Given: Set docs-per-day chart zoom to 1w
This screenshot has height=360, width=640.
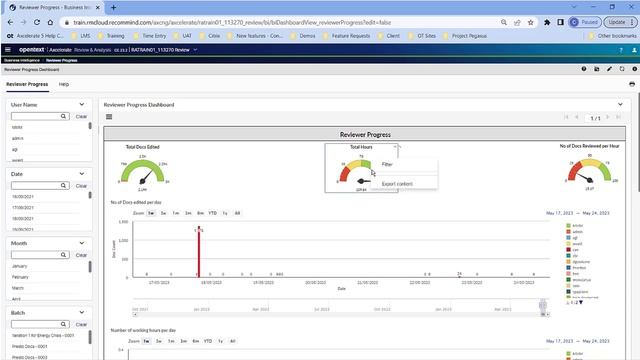Looking at the screenshot, I should pos(151,213).
